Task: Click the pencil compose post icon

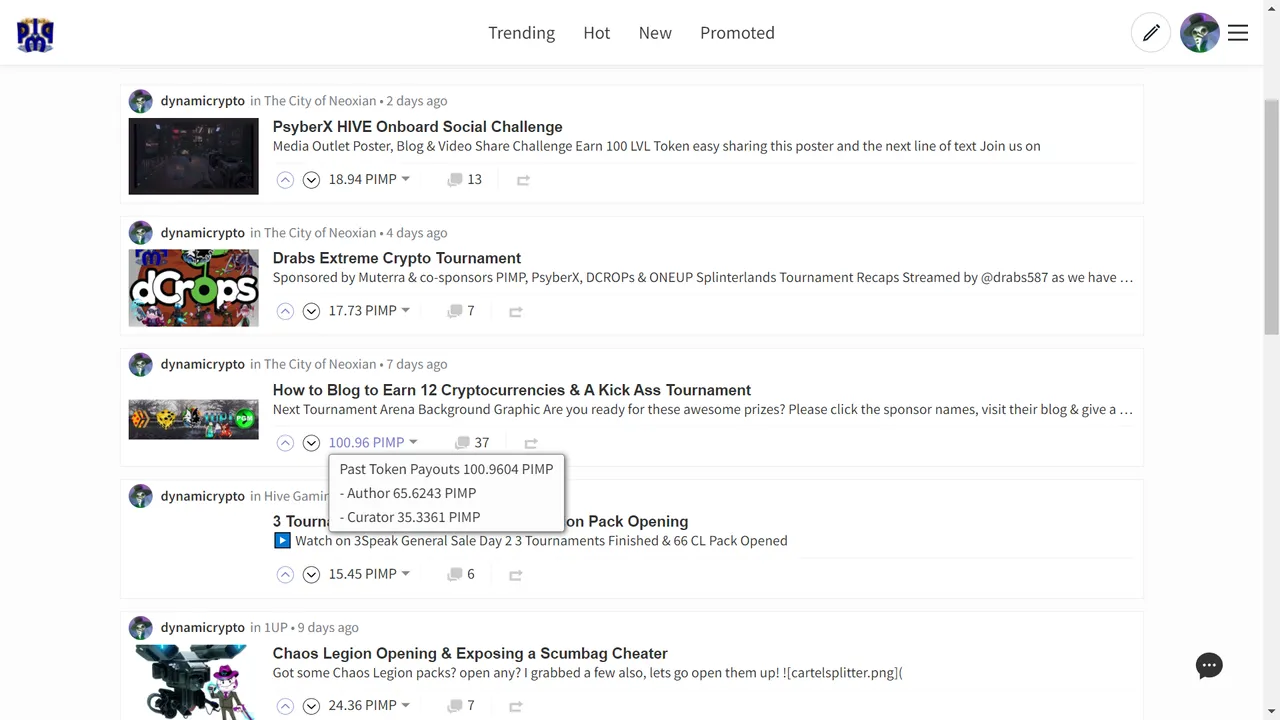Action: (1151, 33)
